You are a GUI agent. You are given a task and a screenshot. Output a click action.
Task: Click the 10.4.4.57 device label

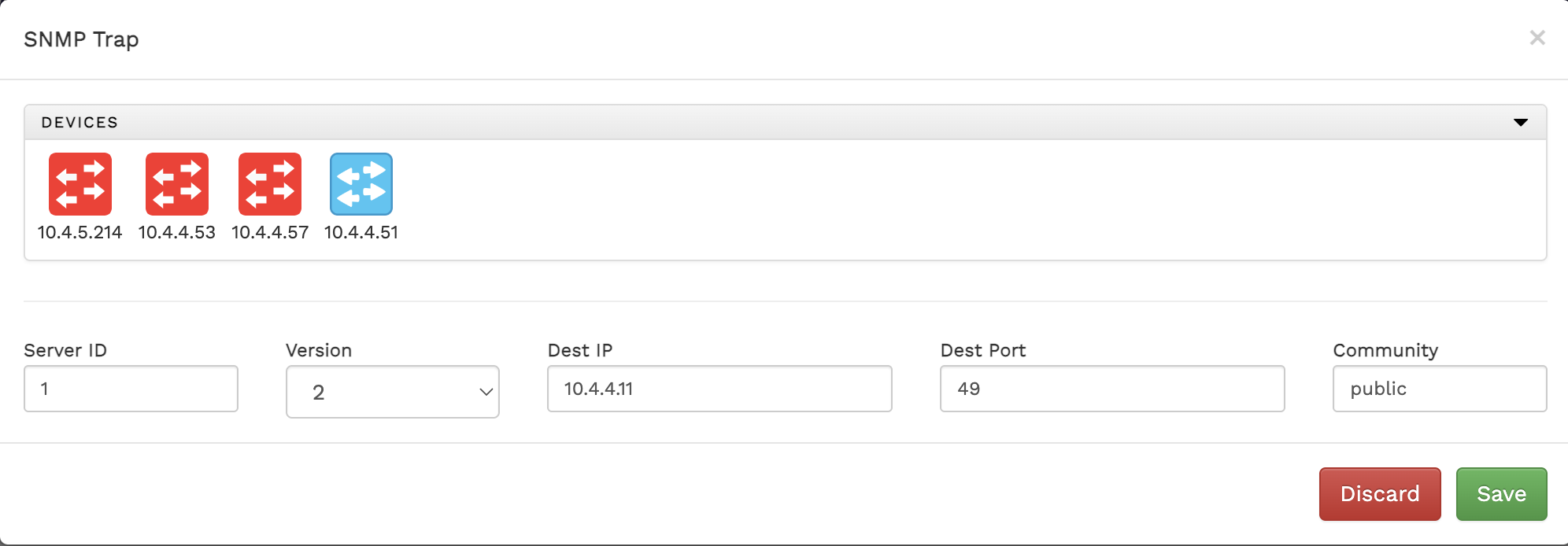click(x=270, y=233)
